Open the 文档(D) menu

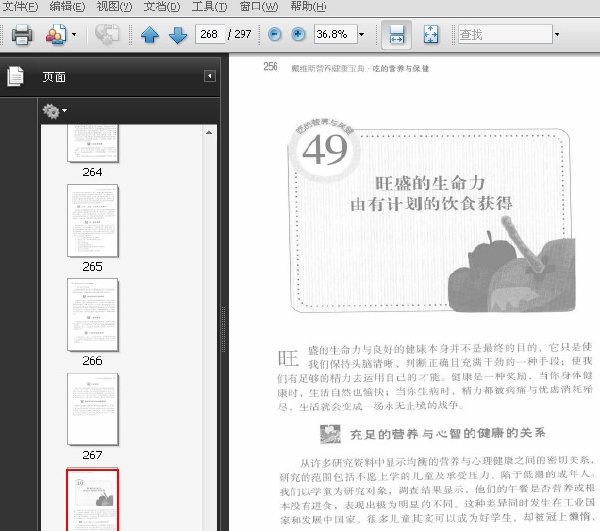coord(162,7)
